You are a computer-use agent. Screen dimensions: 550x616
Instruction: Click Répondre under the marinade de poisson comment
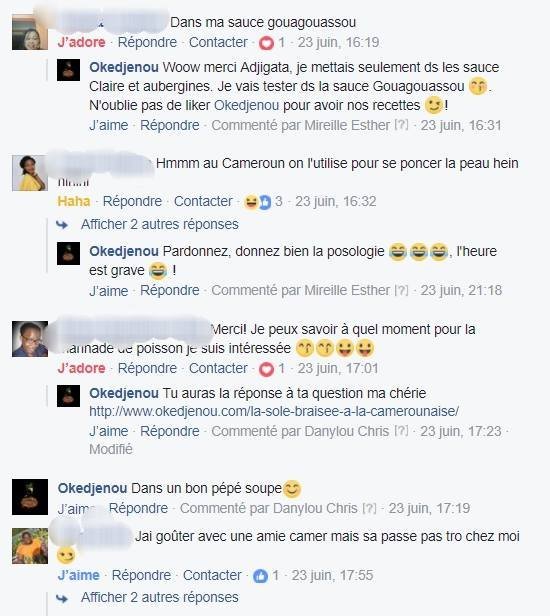[147, 368]
